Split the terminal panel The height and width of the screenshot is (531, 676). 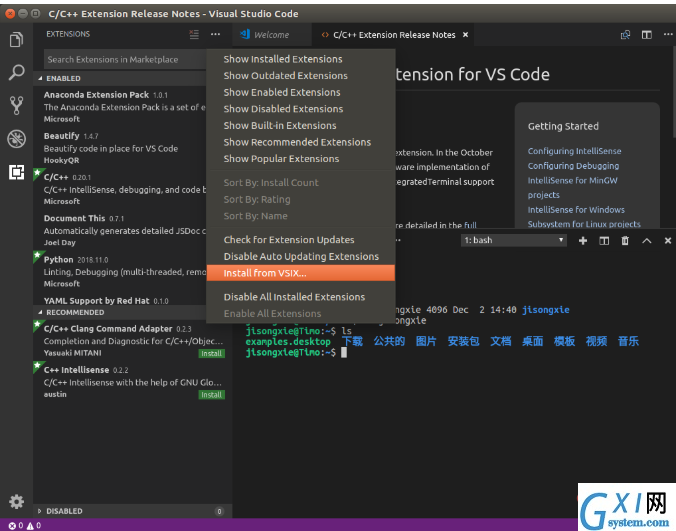[604, 241]
